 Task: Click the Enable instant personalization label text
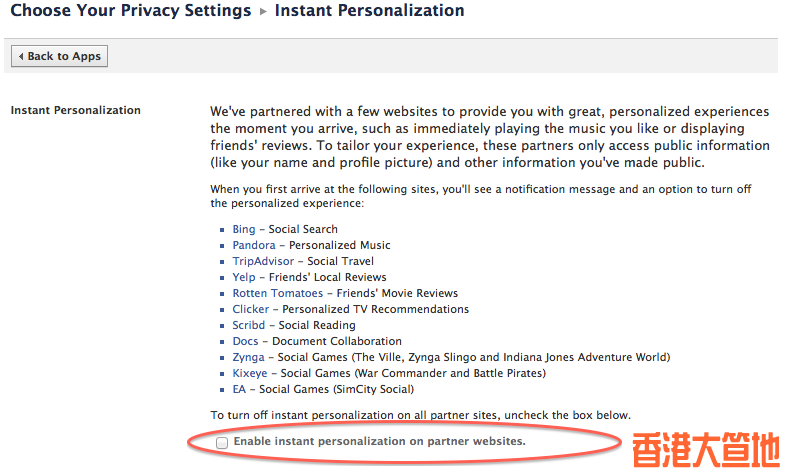379,441
